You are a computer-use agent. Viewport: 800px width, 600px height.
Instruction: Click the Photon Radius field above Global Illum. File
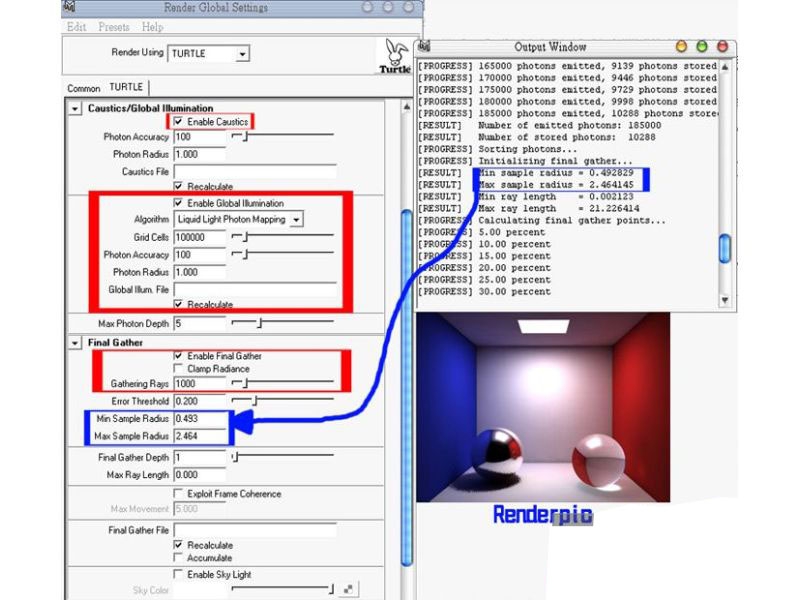[x=199, y=272]
